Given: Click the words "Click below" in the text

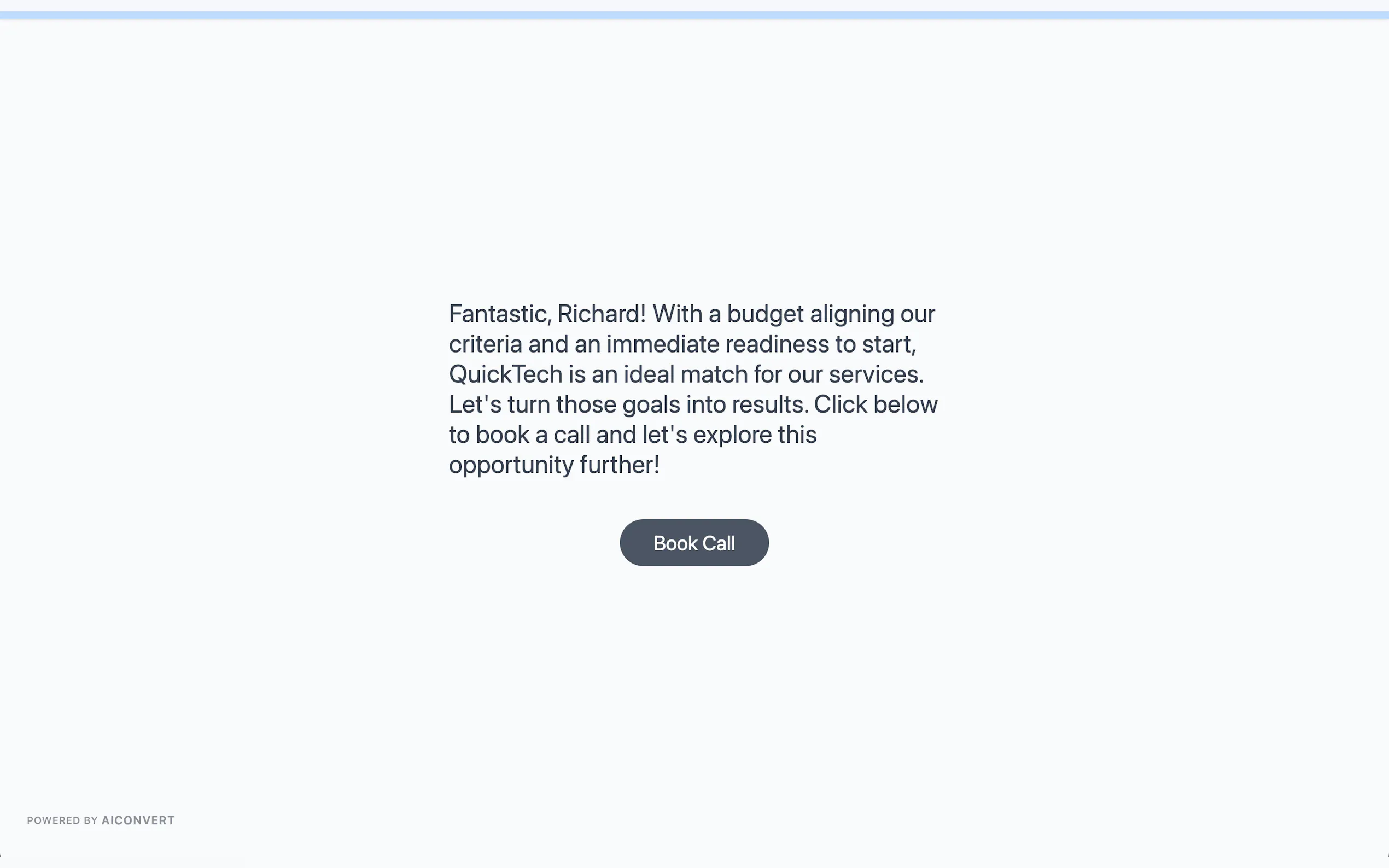Looking at the screenshot, I should (x=875, y=404).
